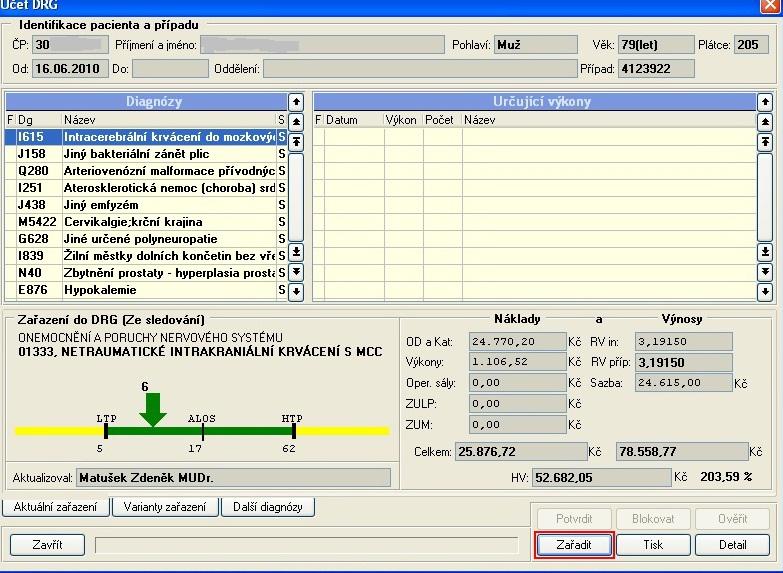Click double down-arrow page-down button in Diagnózy panel
The width and height of the screenshot is (783, 573).
(296, 272)
